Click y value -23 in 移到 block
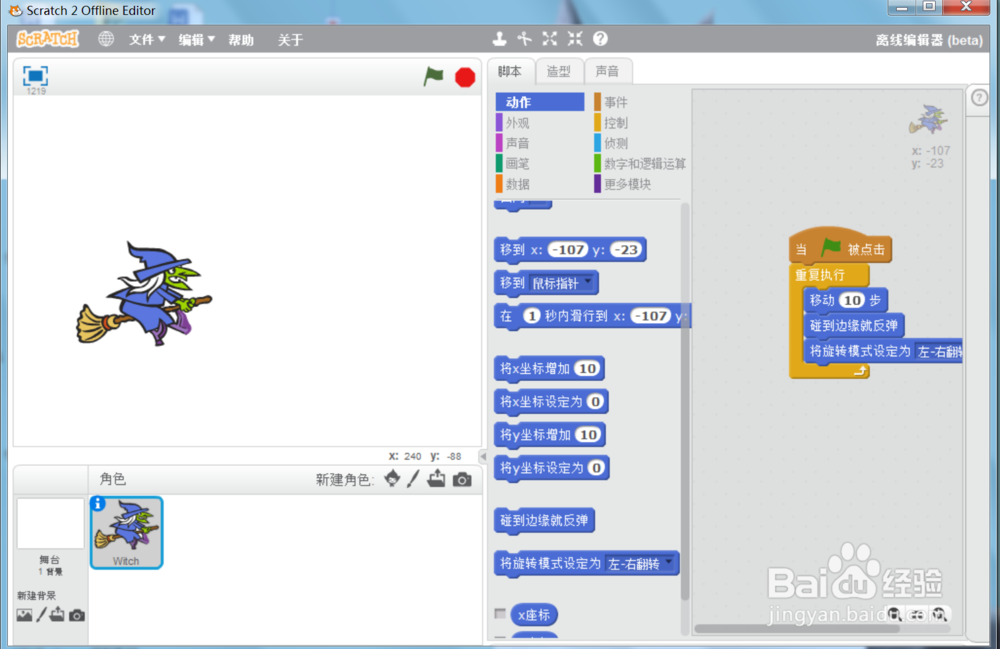Viewport: 1000px width, 649px height. 625,249
